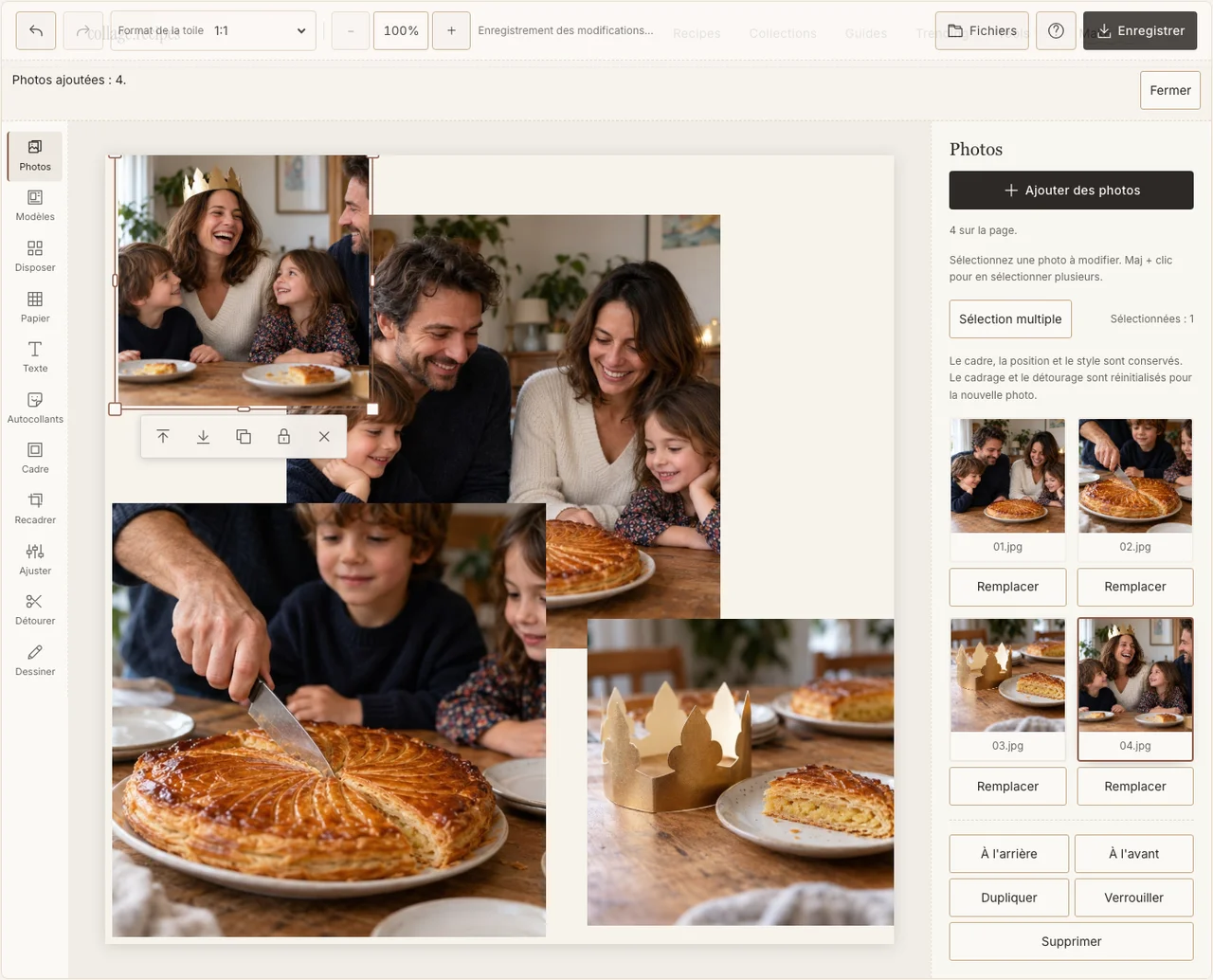The height and width of the screenshot is (980, 1213).
Task: Open the Papier options
Action: pos(35,307)
